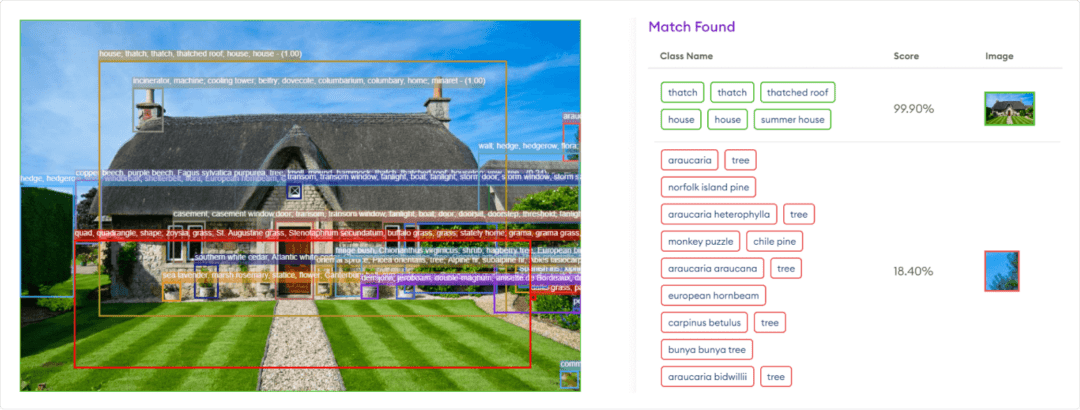Viewport: 1080px width, 410px height.
Task: Select the 'thatched roof' class tag
Action: pos(797,93)
